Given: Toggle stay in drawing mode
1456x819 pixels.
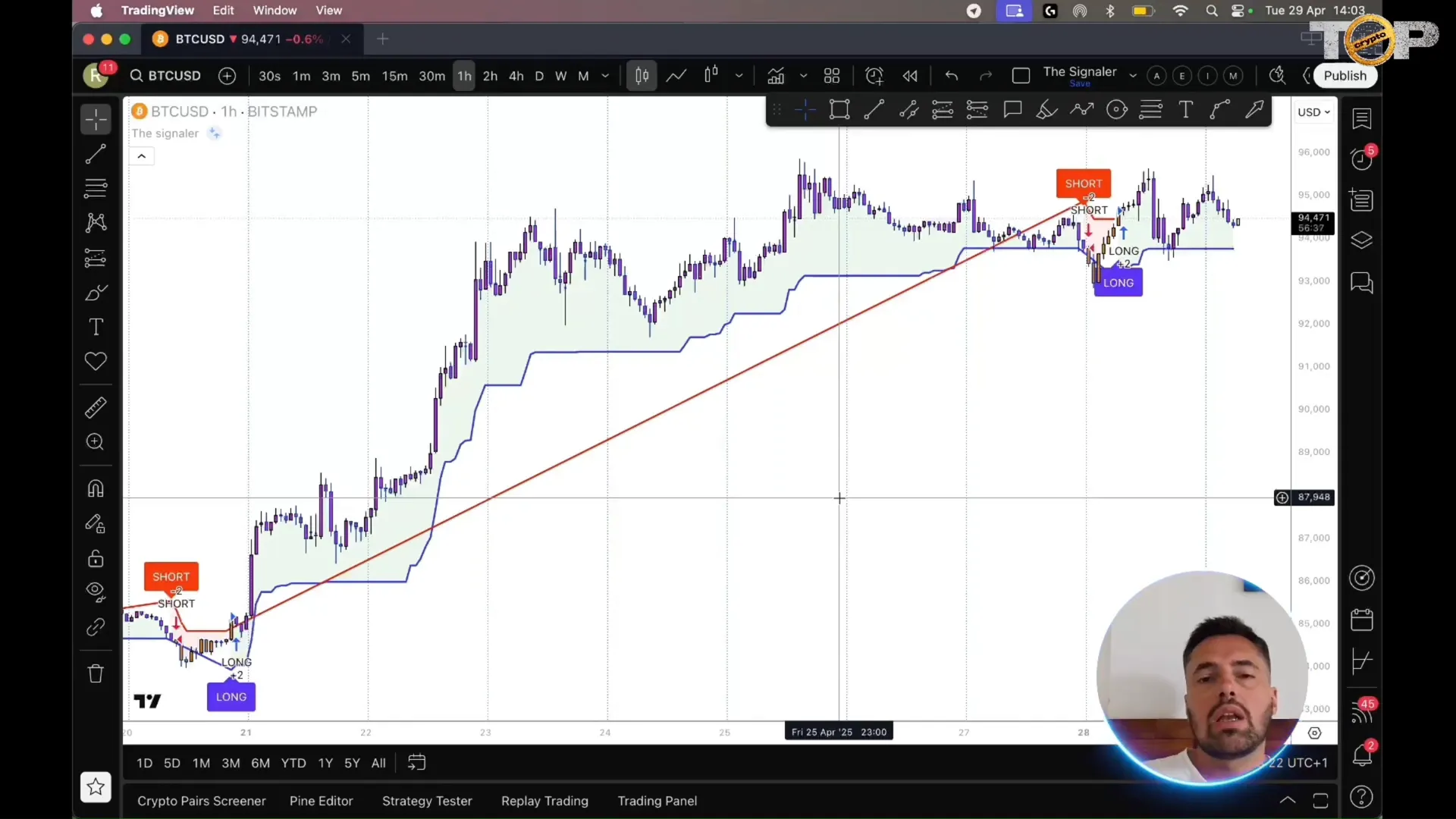Looking at the screenshot, I should [x=96, y=524].
